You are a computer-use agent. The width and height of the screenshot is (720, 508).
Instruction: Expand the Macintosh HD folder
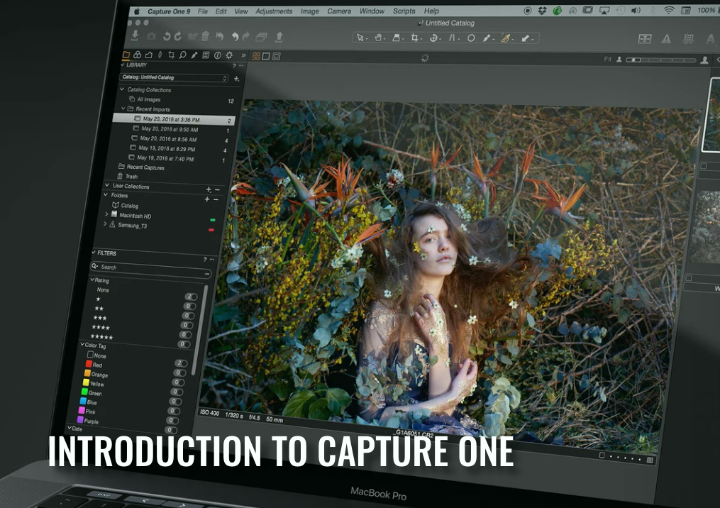(107, 214)
